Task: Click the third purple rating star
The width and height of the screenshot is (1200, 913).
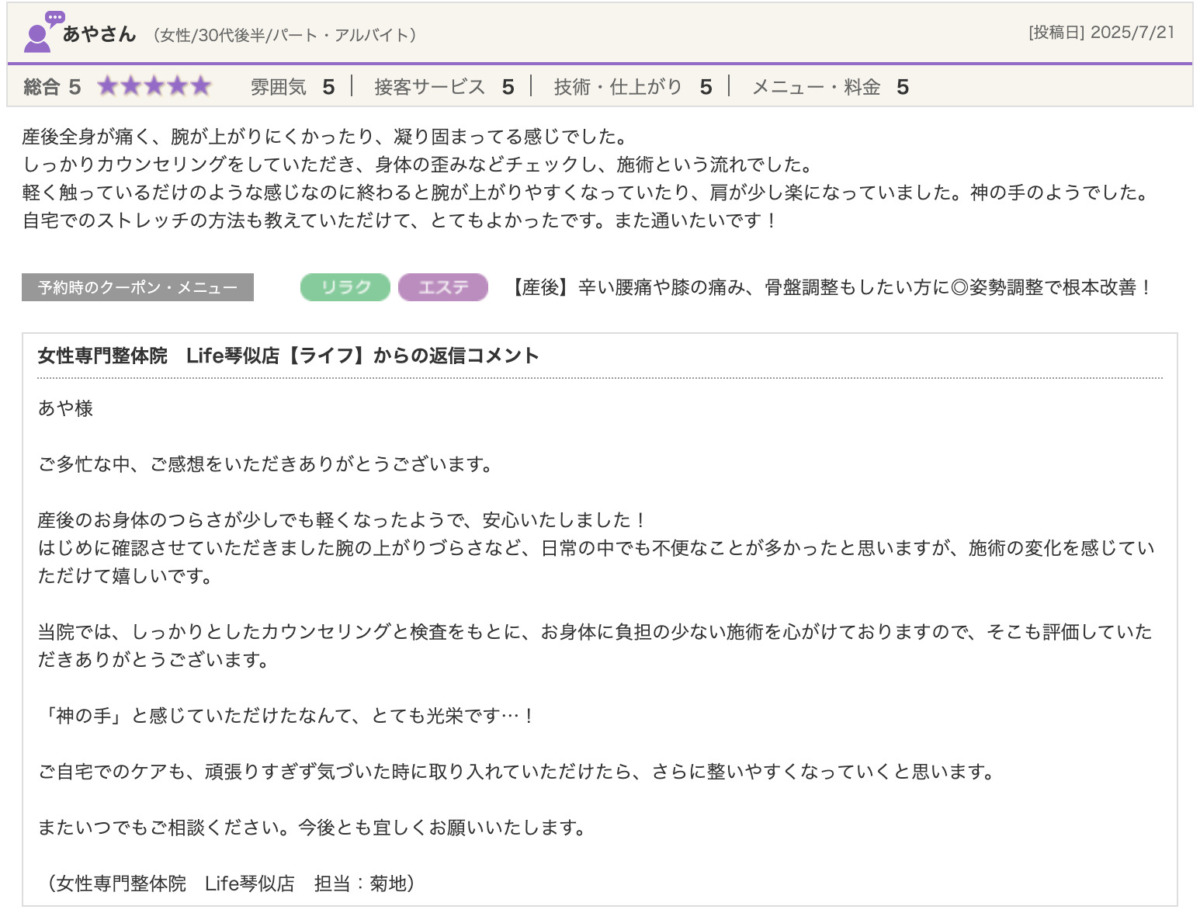Action: pos(154,87)
